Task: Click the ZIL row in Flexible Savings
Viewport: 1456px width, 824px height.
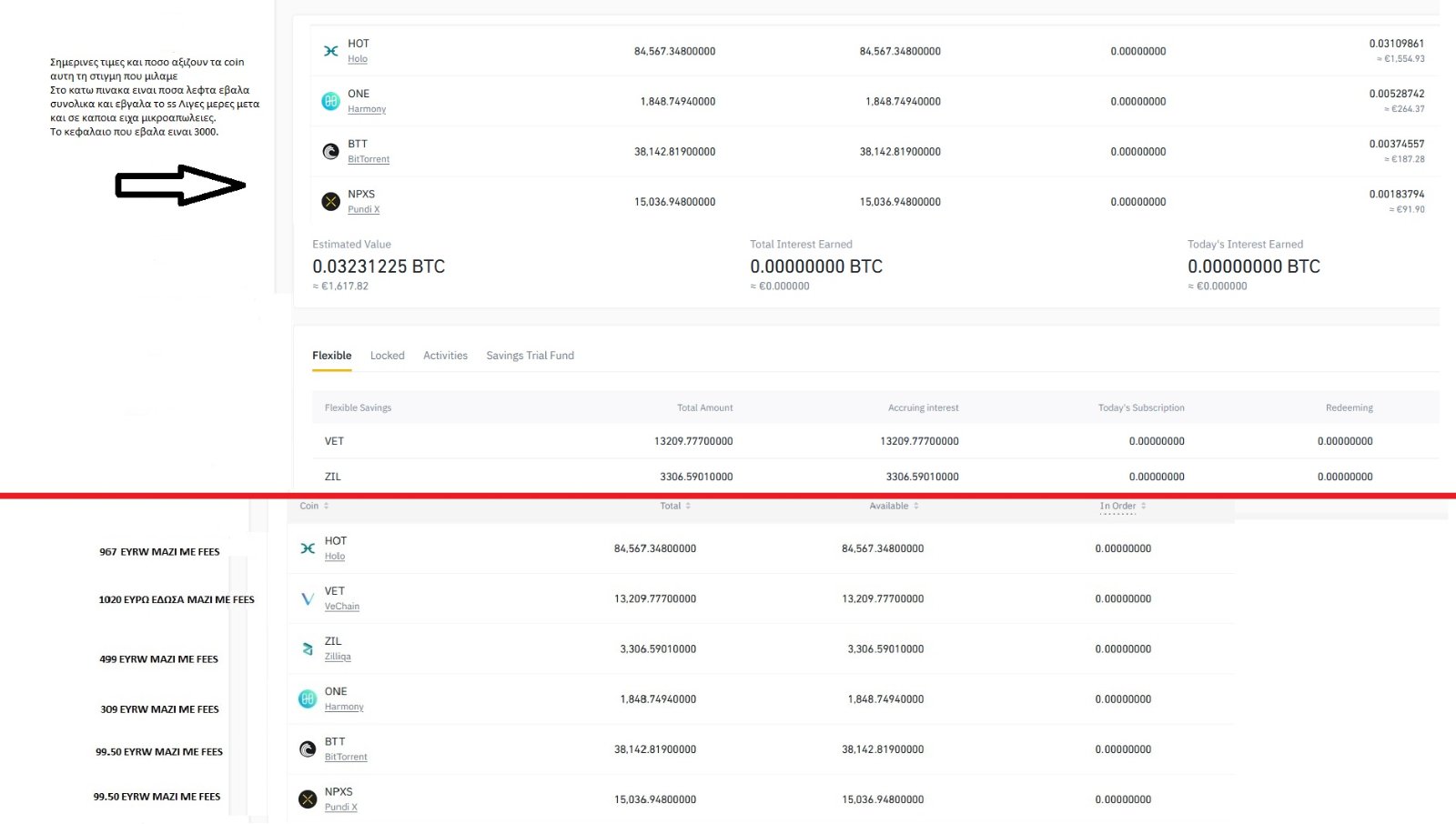Action: pyautogui.click(x=875, y=477)
